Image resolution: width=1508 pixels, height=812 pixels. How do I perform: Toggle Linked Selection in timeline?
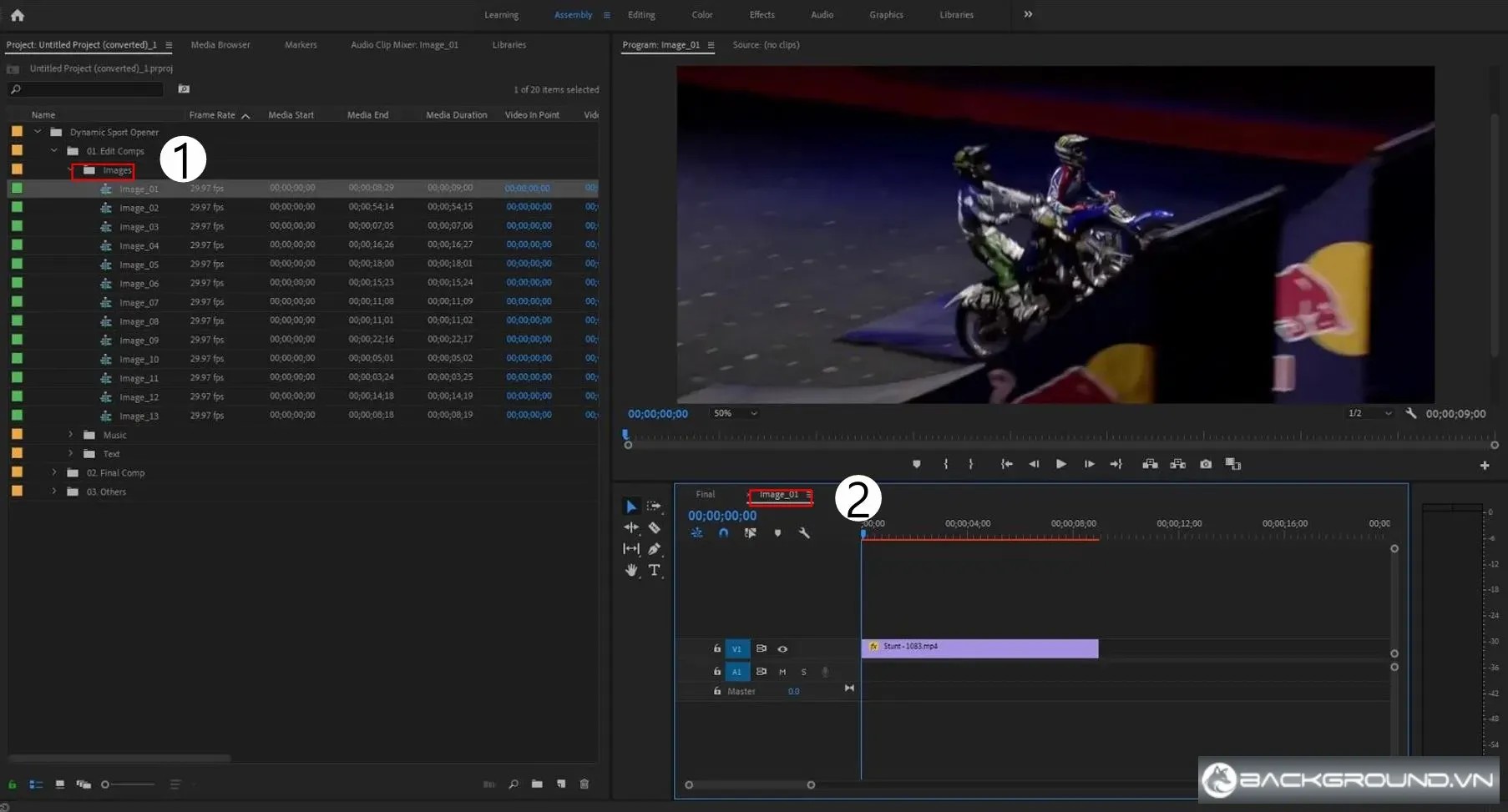pos(751,533)
